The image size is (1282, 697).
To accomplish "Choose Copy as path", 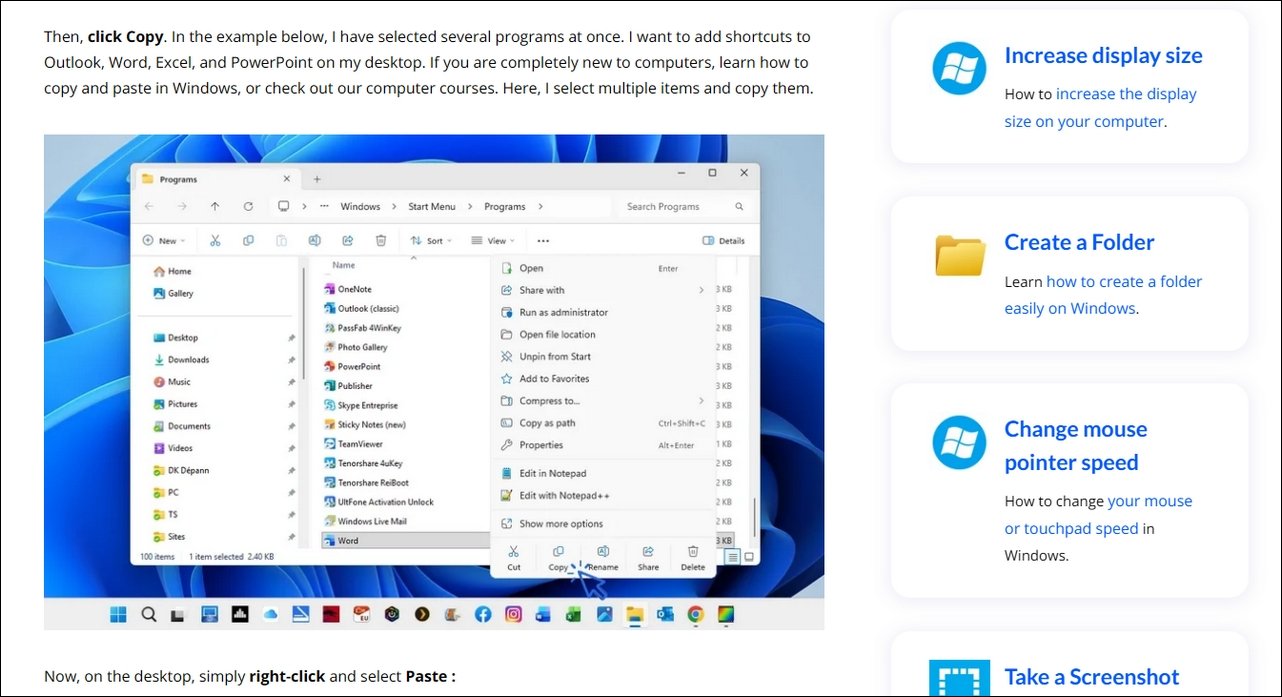I will 603,423.
